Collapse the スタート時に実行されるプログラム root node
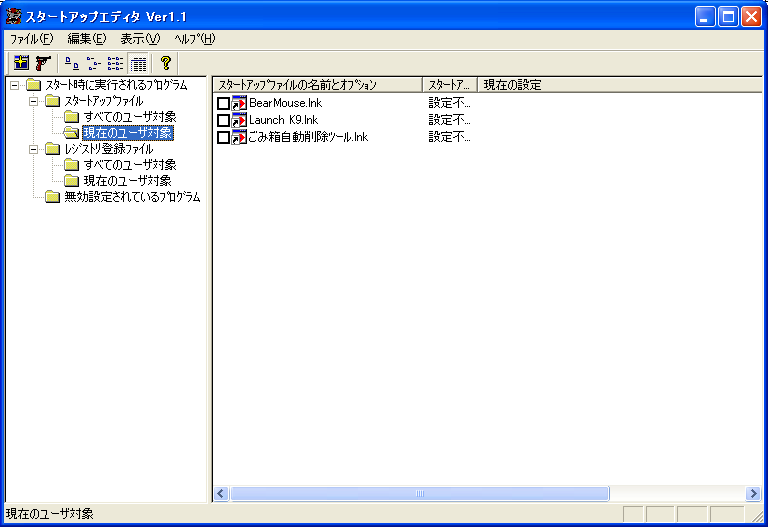Image resolution: width=768 pixels, height=527 pixels. point(15,85)
